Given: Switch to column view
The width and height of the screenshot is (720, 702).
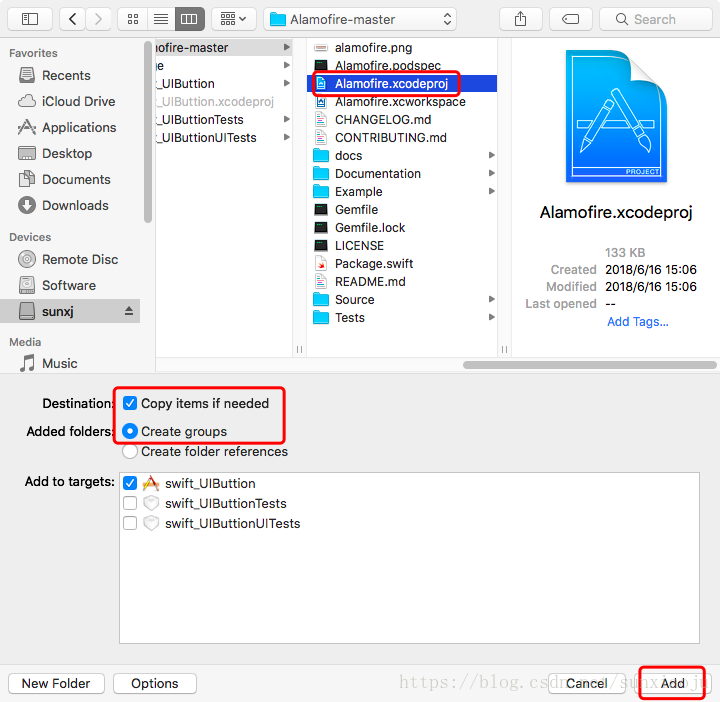Looking at the screenshot, I should click(x=189, y=19).
